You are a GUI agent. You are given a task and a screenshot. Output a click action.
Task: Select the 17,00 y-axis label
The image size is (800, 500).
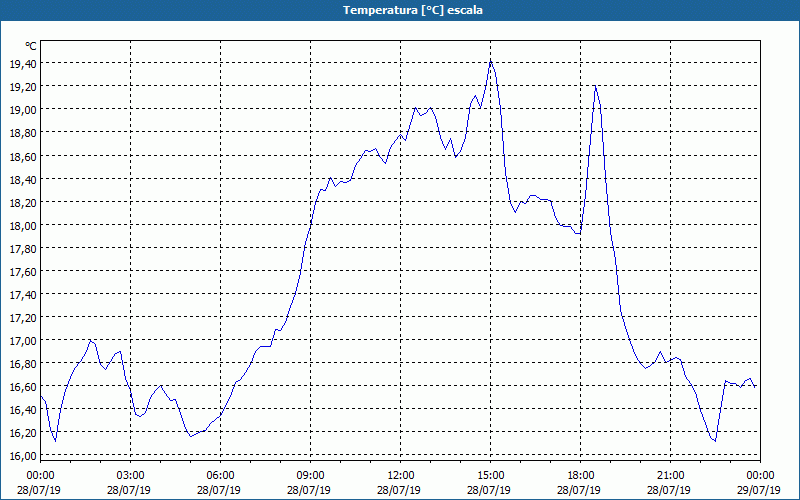tap(22, 340)
